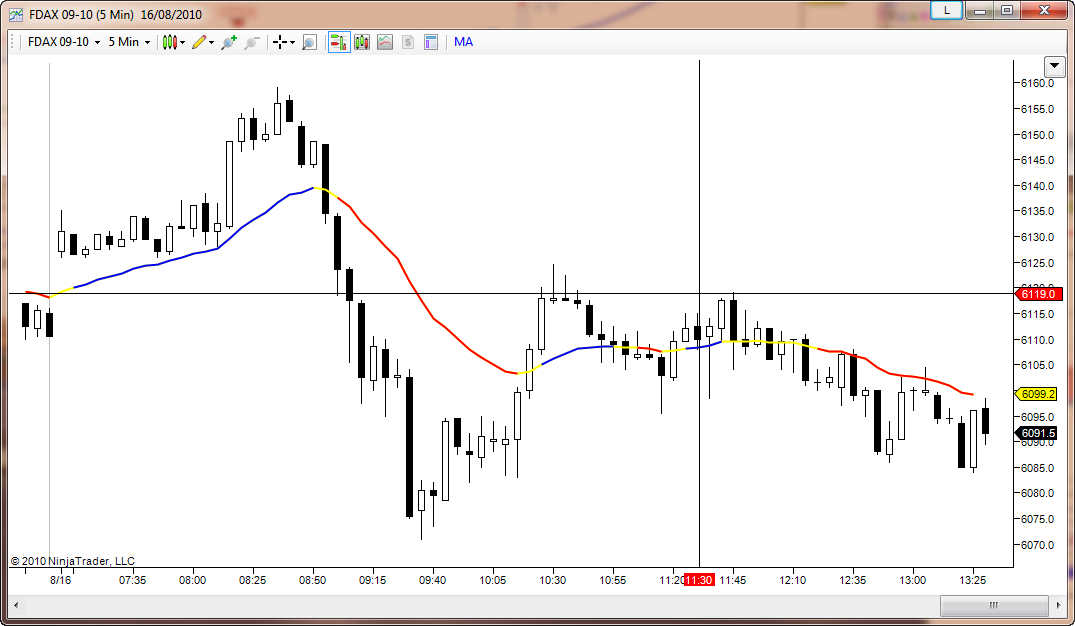Click the L link button in title bar
This screenshot has height=626, width=1075.
(947, 10)
